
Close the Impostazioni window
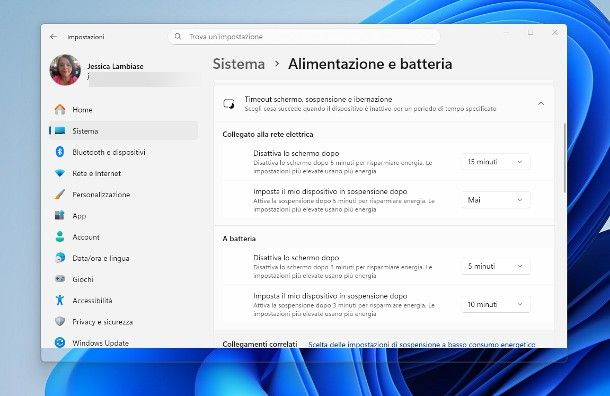coord(555,33)
